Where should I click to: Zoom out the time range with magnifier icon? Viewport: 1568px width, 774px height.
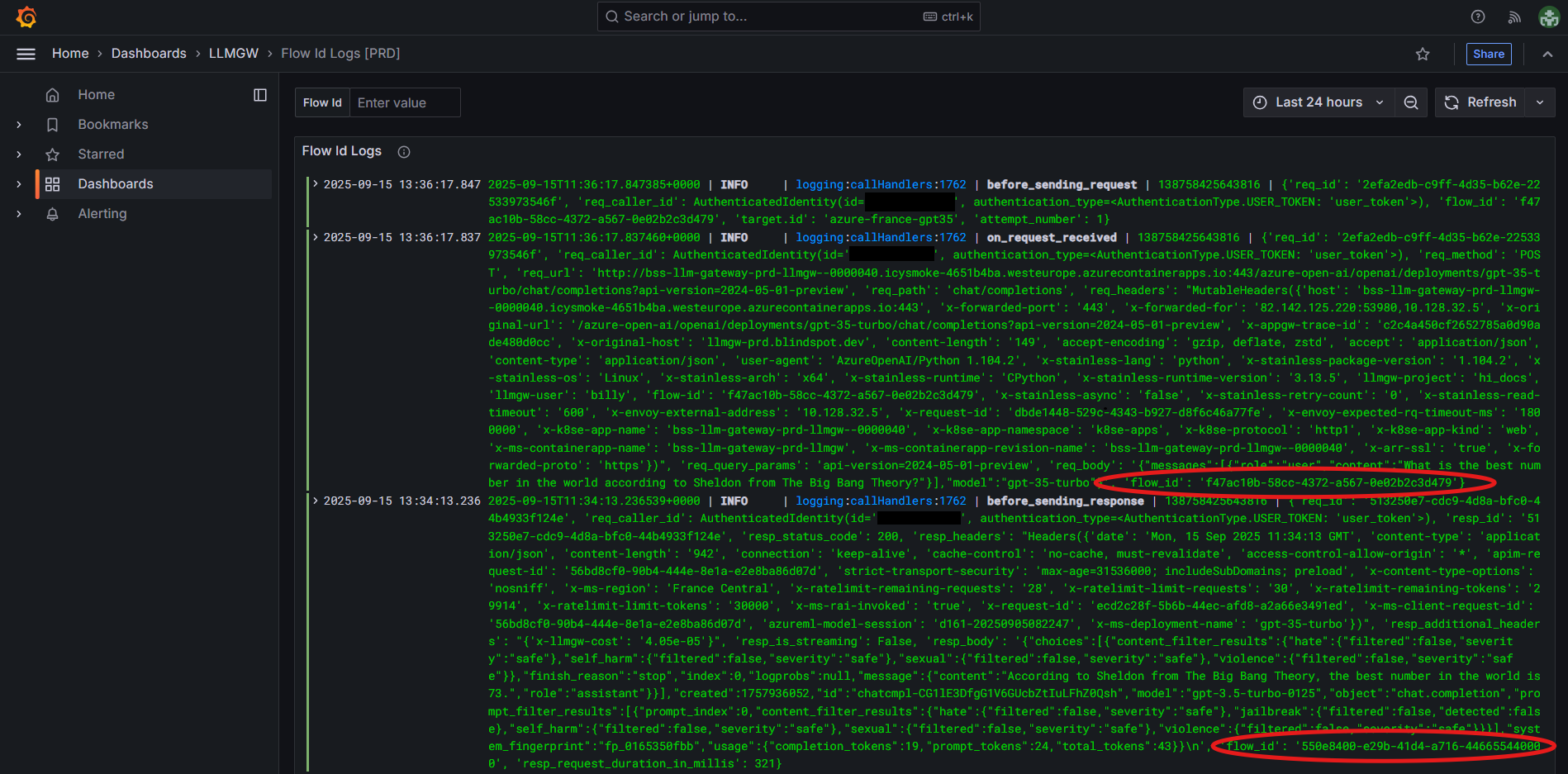(1411, 102)
